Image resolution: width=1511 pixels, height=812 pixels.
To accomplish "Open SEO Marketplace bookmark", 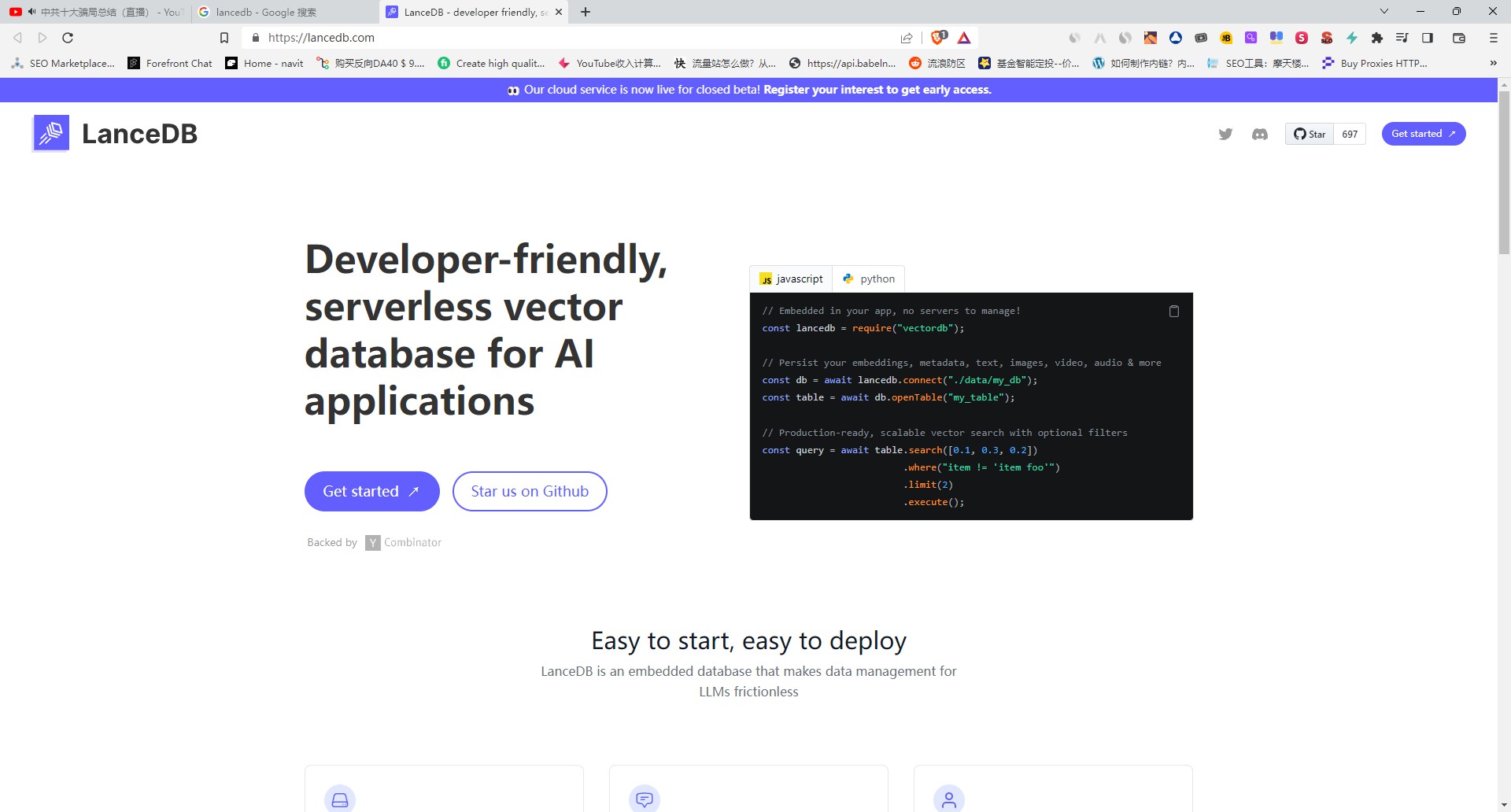I will pyautogui.click(x=63, y=63).
